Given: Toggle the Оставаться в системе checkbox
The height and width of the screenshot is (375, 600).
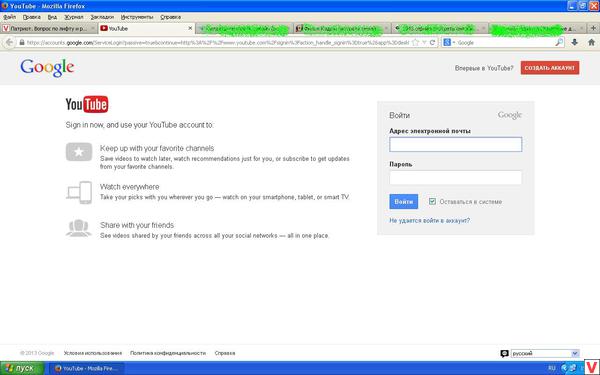Looking at the screenshot, I should 432,201.
